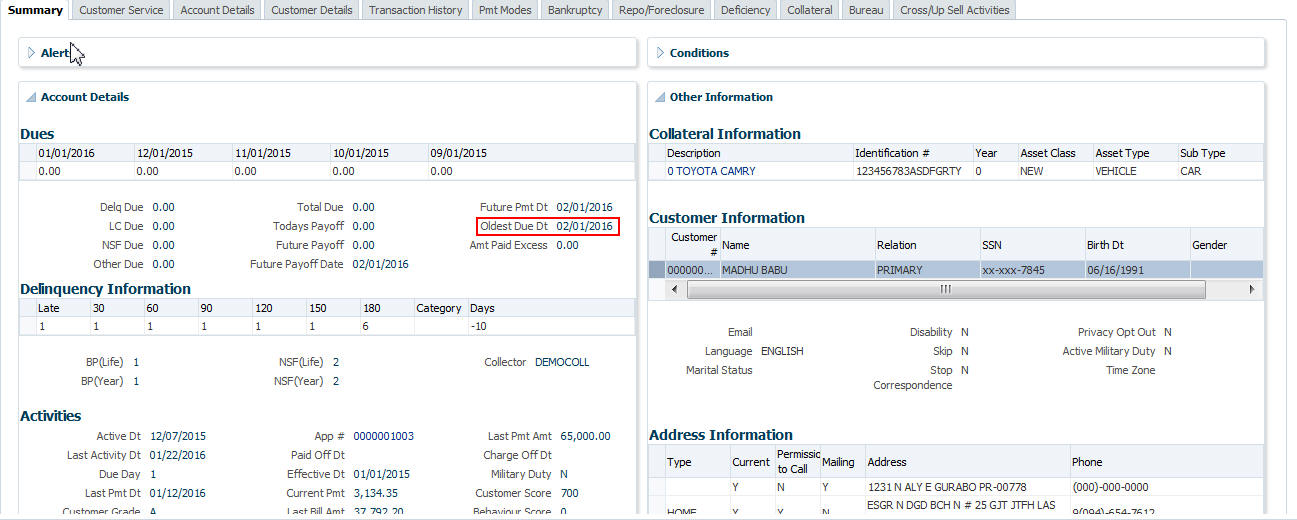Click the Relation column header
Image resolution: width=1297 pixels, height=520 pixels.
coord(896,245)
